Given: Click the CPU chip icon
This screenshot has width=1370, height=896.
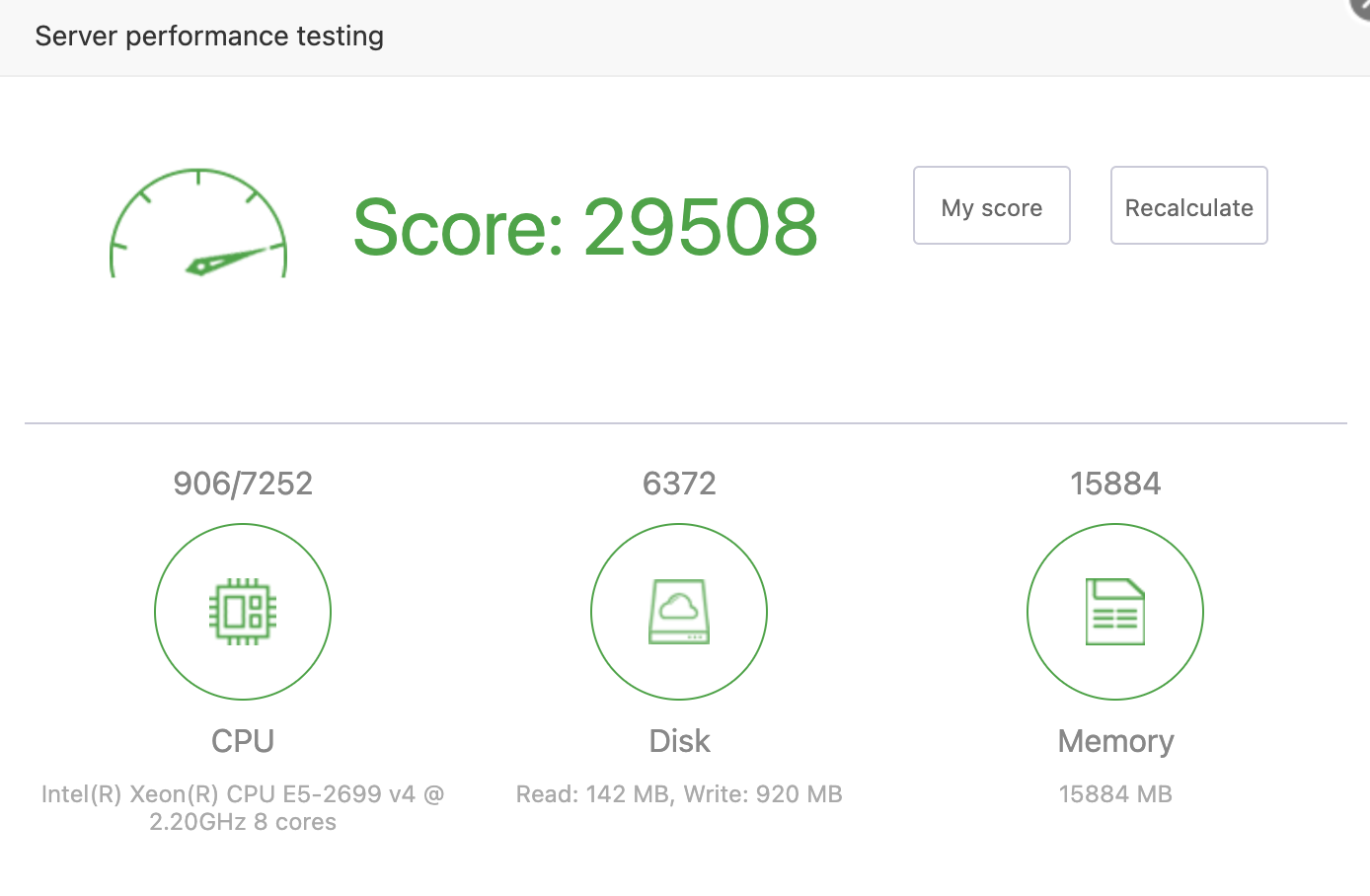Looking at the screenshot, I should pyautogui.click(x=243, y=612).
